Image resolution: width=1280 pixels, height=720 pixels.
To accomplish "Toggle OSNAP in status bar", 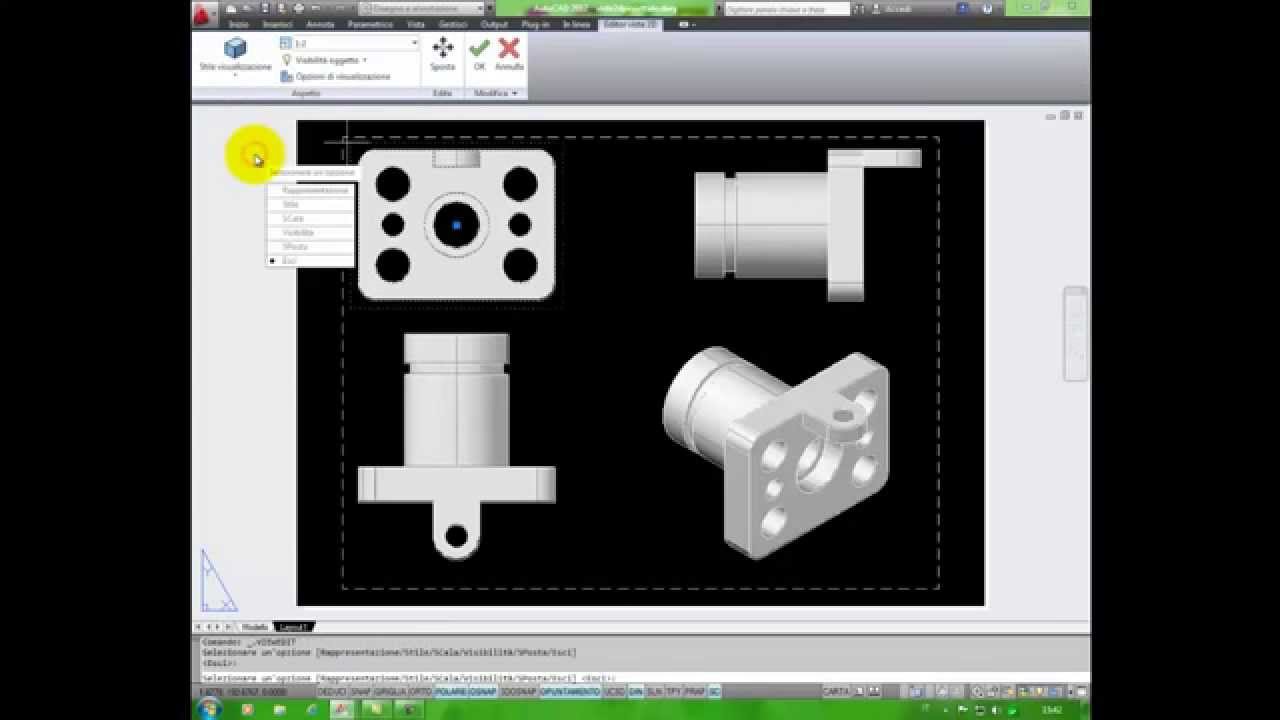I will point(483,692).
